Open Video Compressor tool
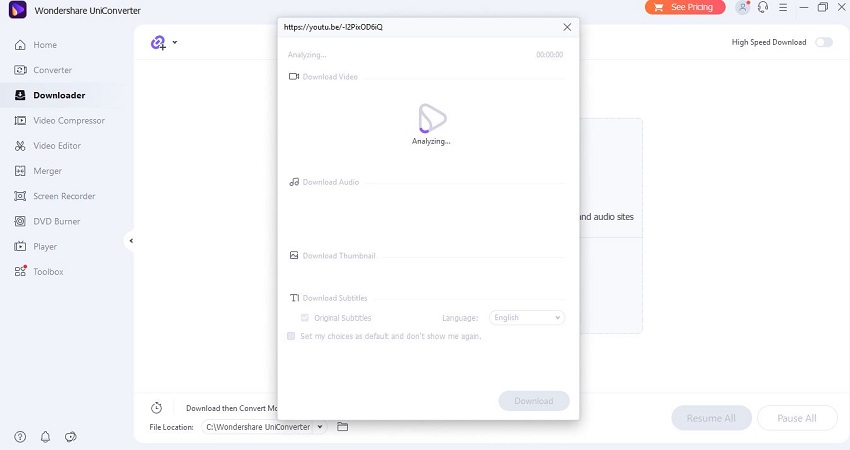The width and height of the screenshot is (850, 450). (60, 120)
